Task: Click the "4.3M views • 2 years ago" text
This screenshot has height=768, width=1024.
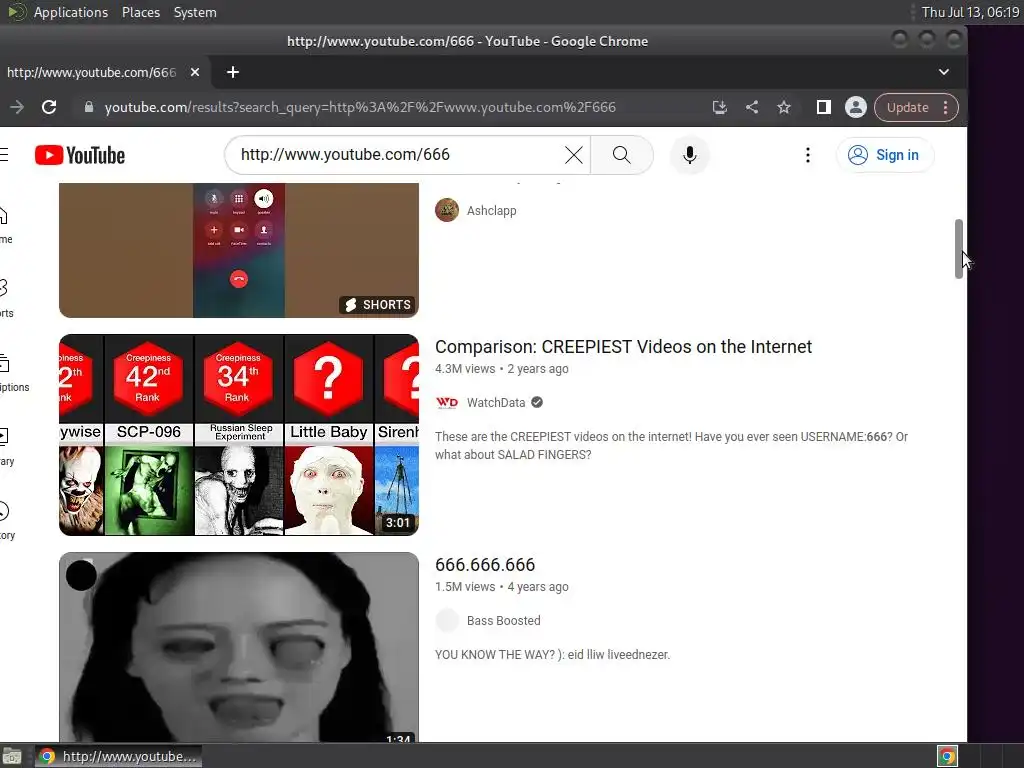Action: [x=502, y=369]
